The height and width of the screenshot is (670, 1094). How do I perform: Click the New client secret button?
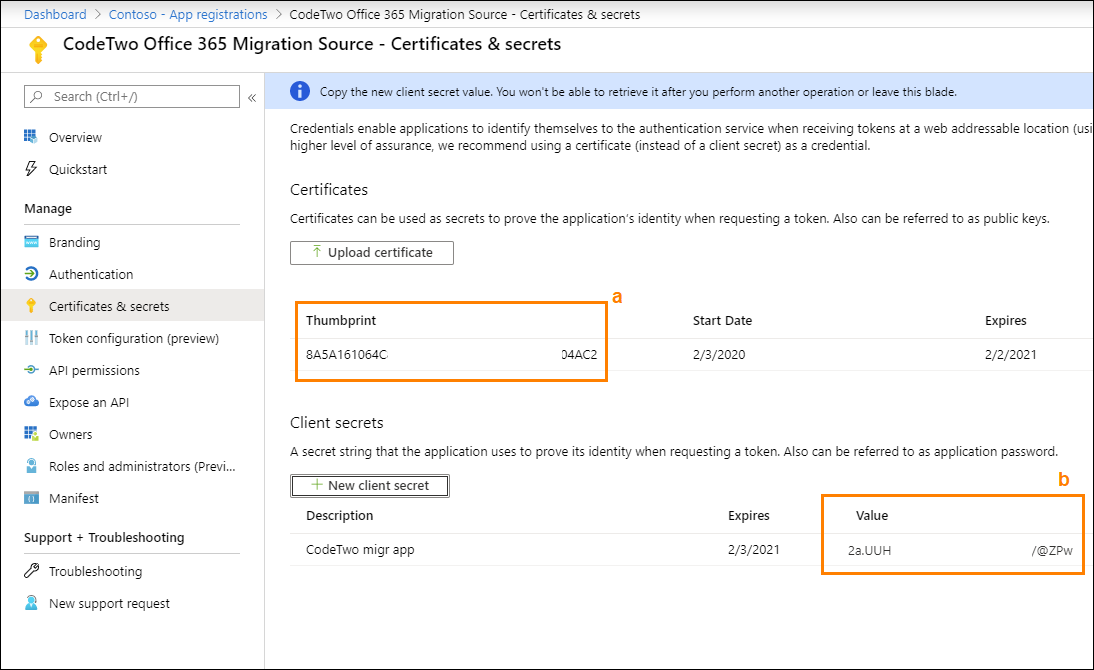(x=370, y=486)
